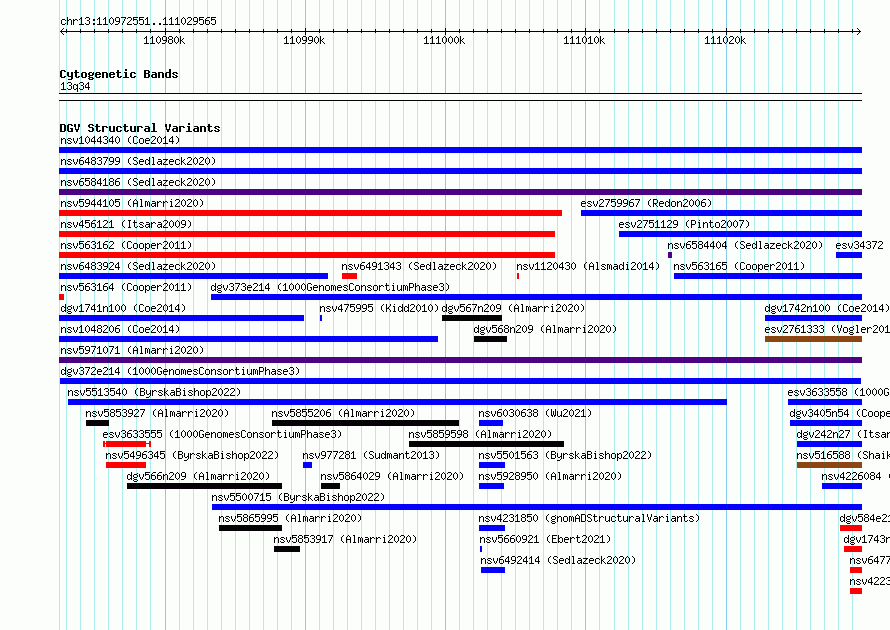The image size is (890, 630).
Task: Open nsv1120430 (Alsmadi2014) variant label
Action: click(x=588, y=266)
